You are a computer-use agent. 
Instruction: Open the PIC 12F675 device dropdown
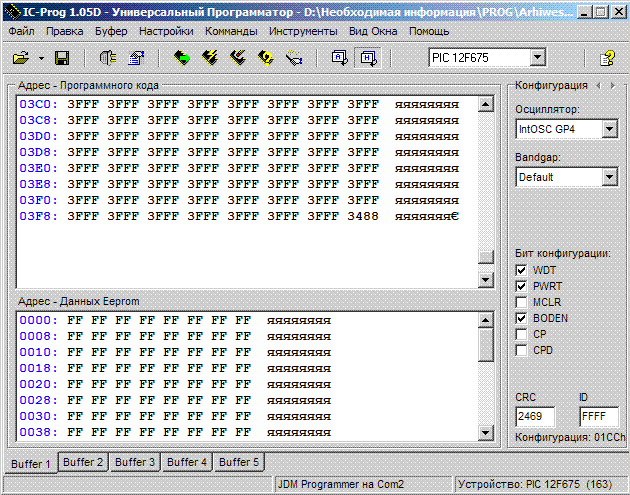tap(538, 58)
